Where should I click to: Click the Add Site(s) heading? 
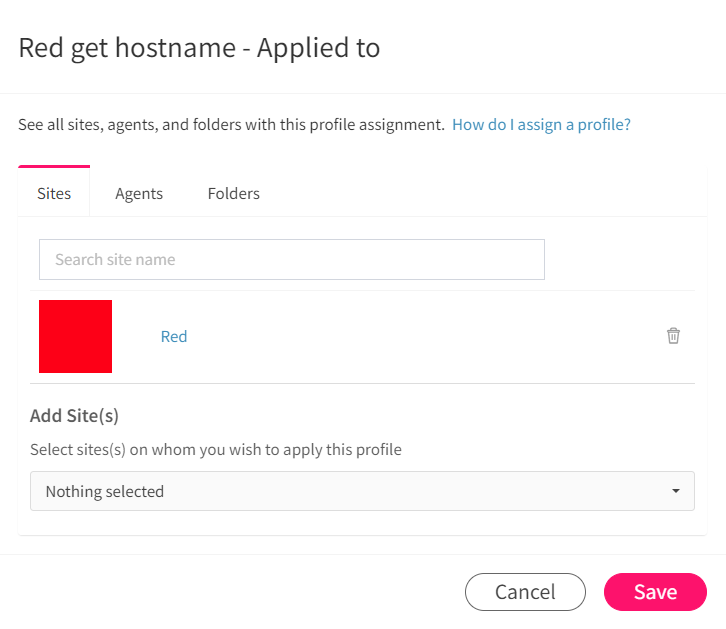tap(75, 416)
